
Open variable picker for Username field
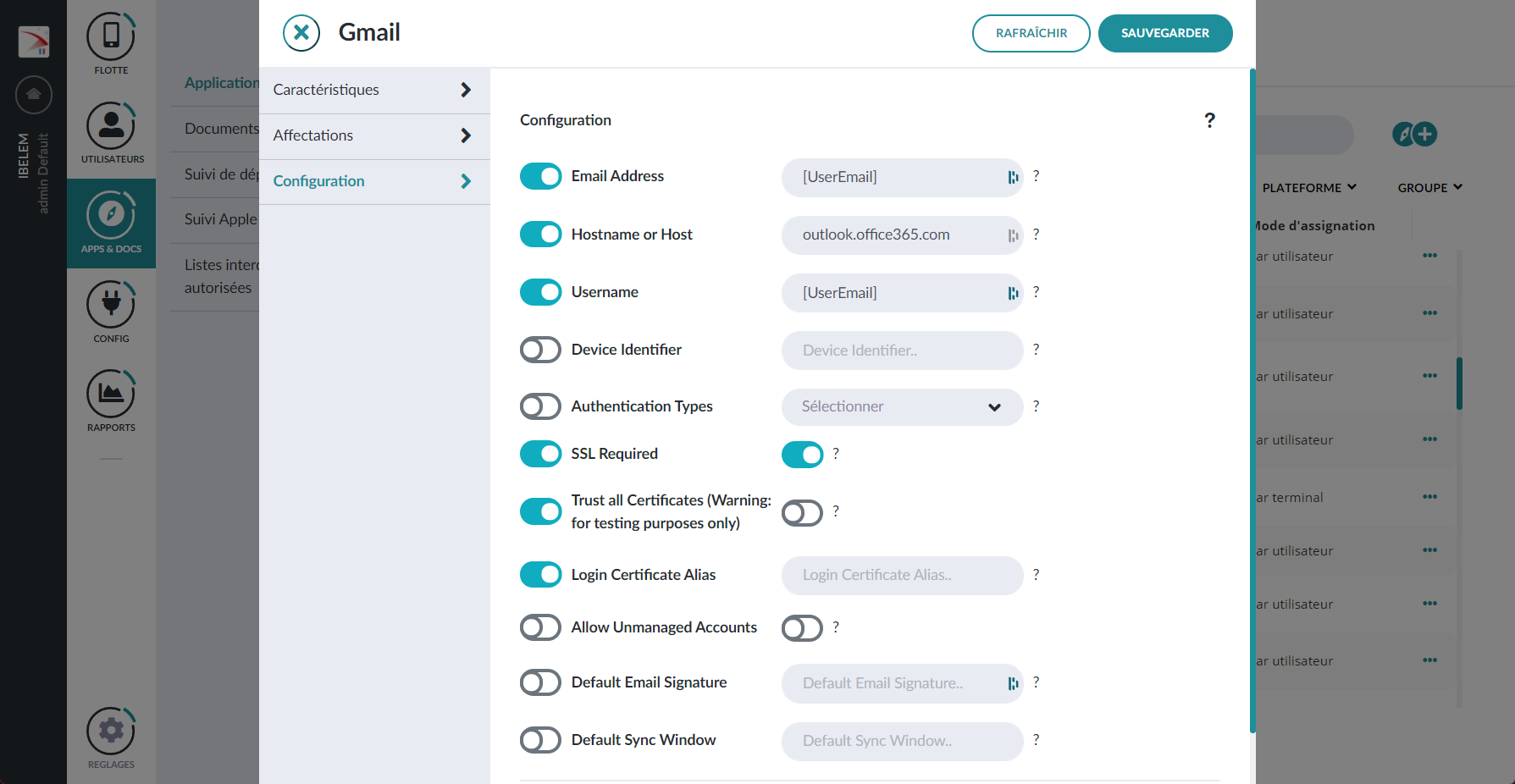[x=1013, y=293]
